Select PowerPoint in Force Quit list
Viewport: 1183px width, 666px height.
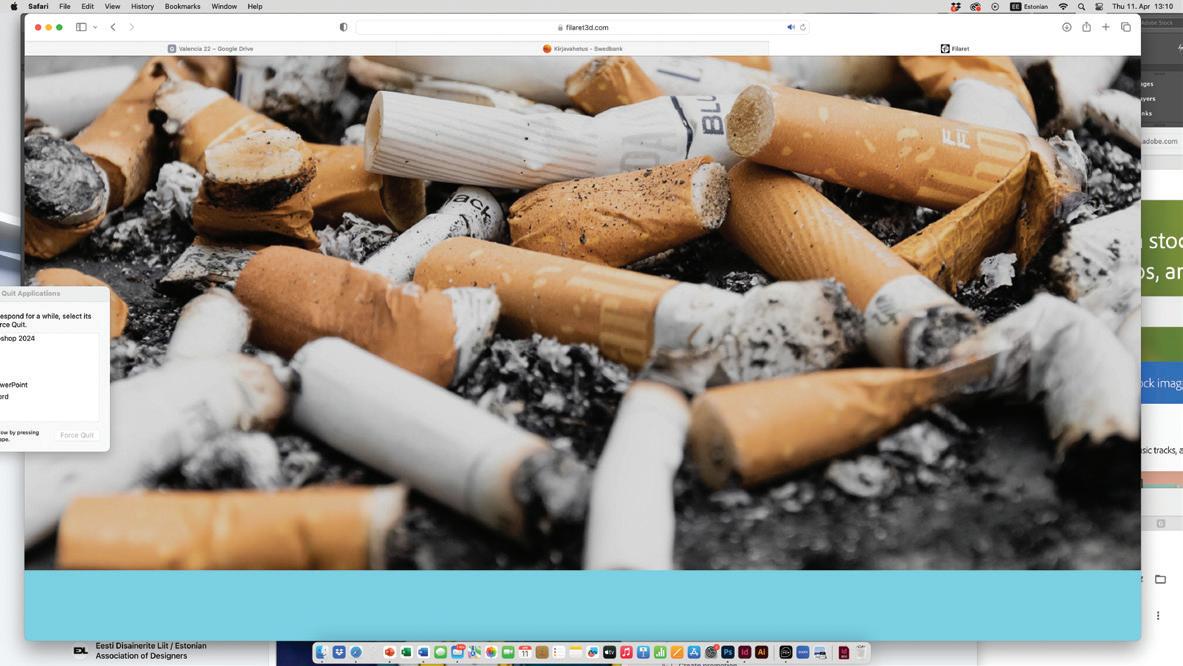tap(50, 385)
